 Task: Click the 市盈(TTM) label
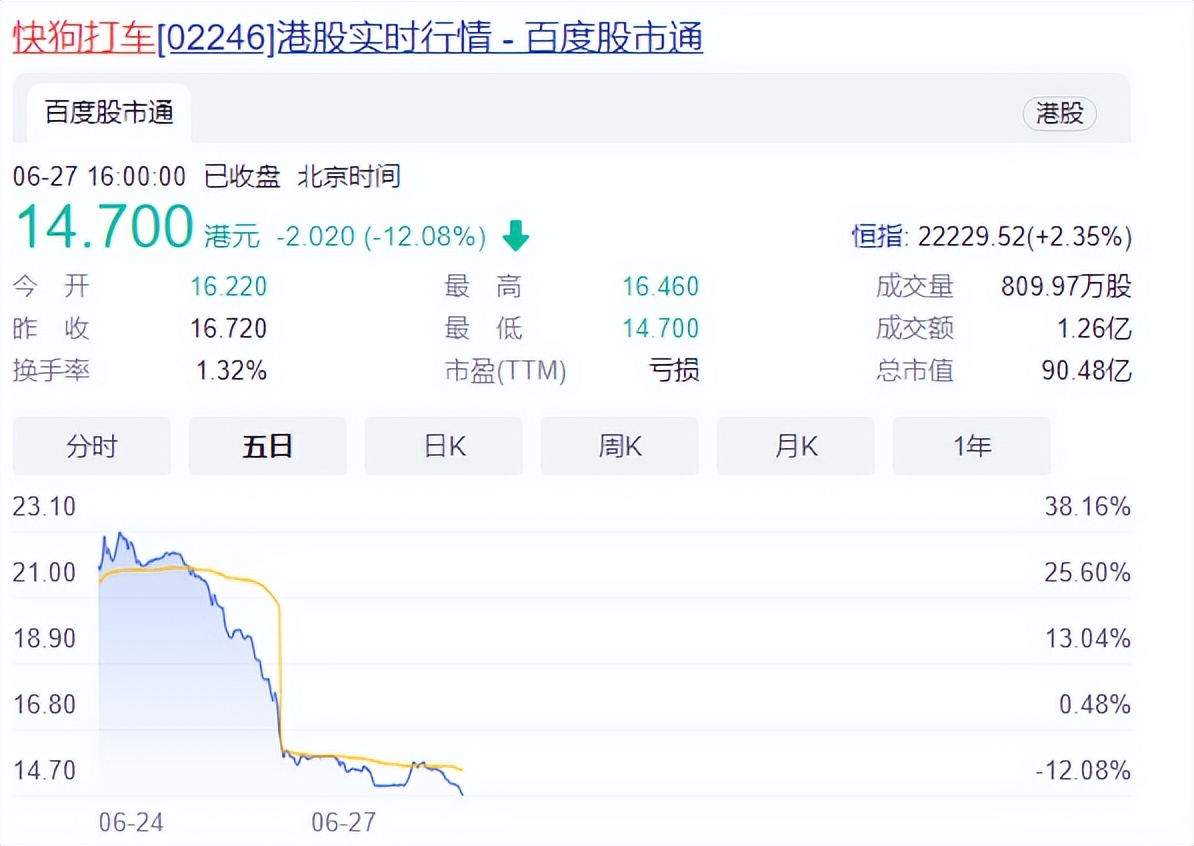coord(506,371)
